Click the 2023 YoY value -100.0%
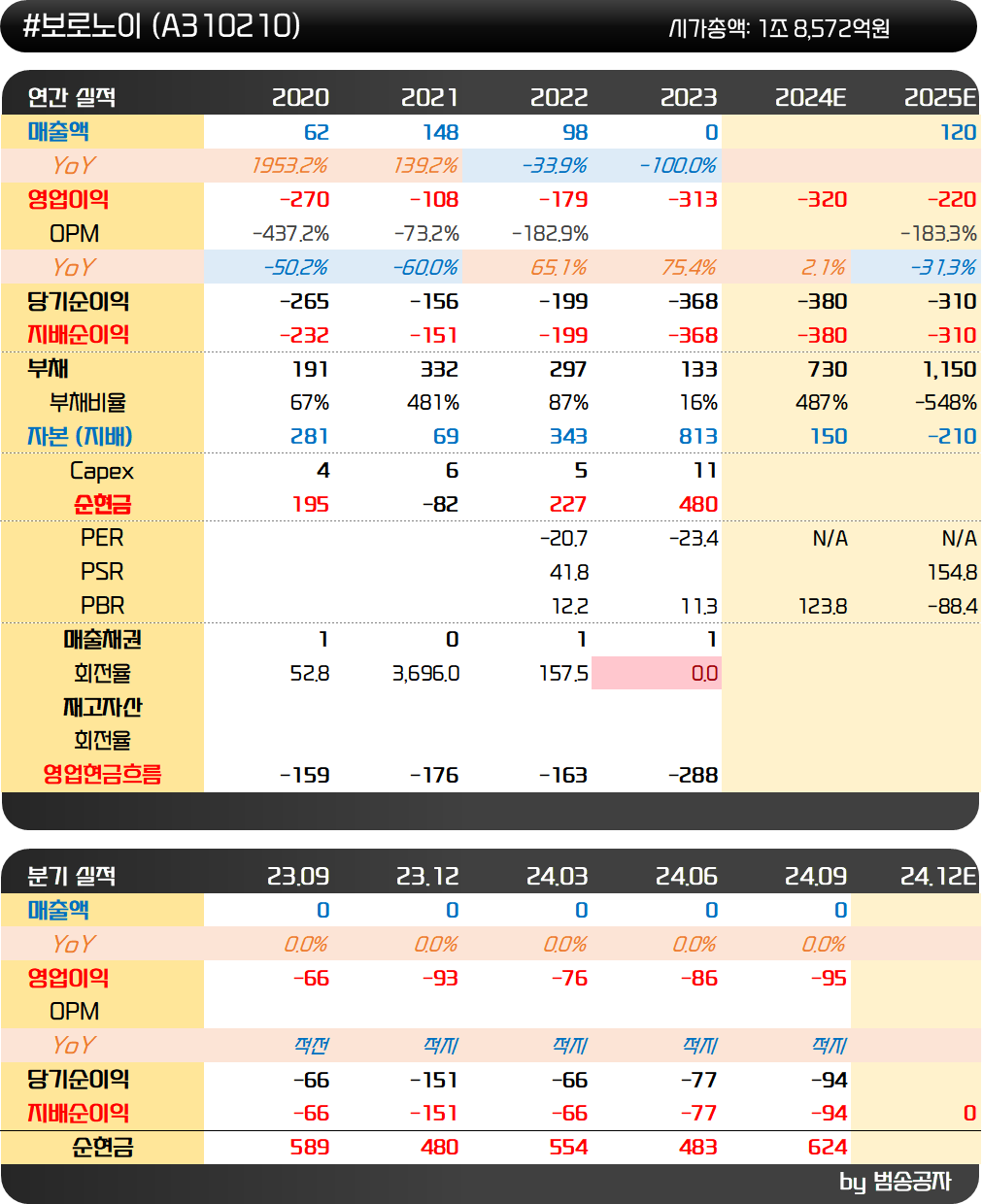This screenshot has height=1204, width=982. pos(678,166)
